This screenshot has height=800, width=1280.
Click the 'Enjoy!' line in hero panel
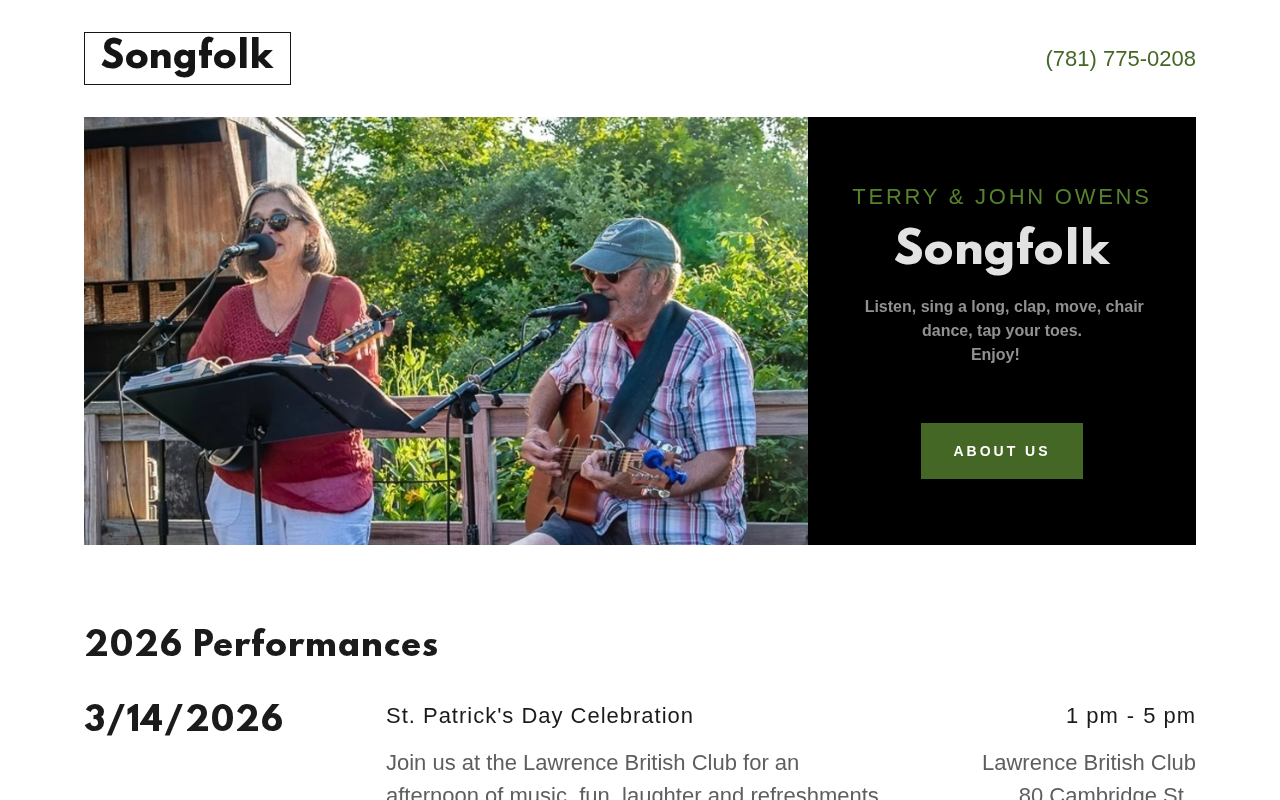click(995, 355)
